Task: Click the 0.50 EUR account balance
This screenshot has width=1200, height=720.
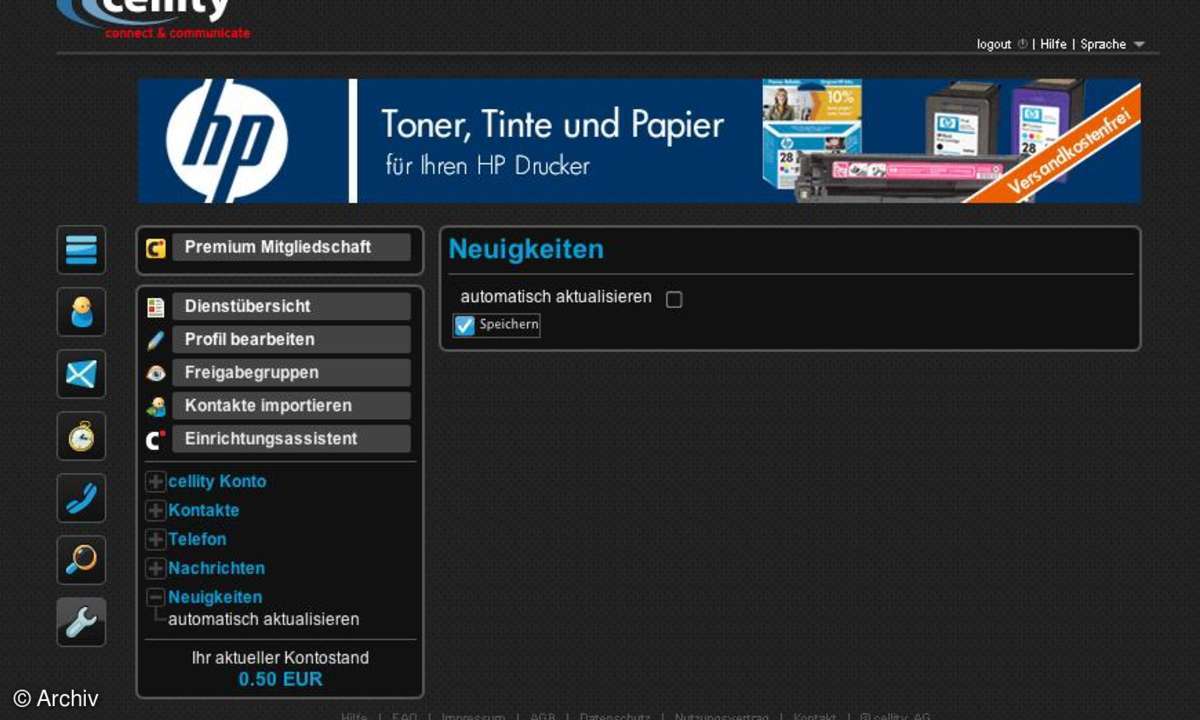Action: (x=280, y=679)
